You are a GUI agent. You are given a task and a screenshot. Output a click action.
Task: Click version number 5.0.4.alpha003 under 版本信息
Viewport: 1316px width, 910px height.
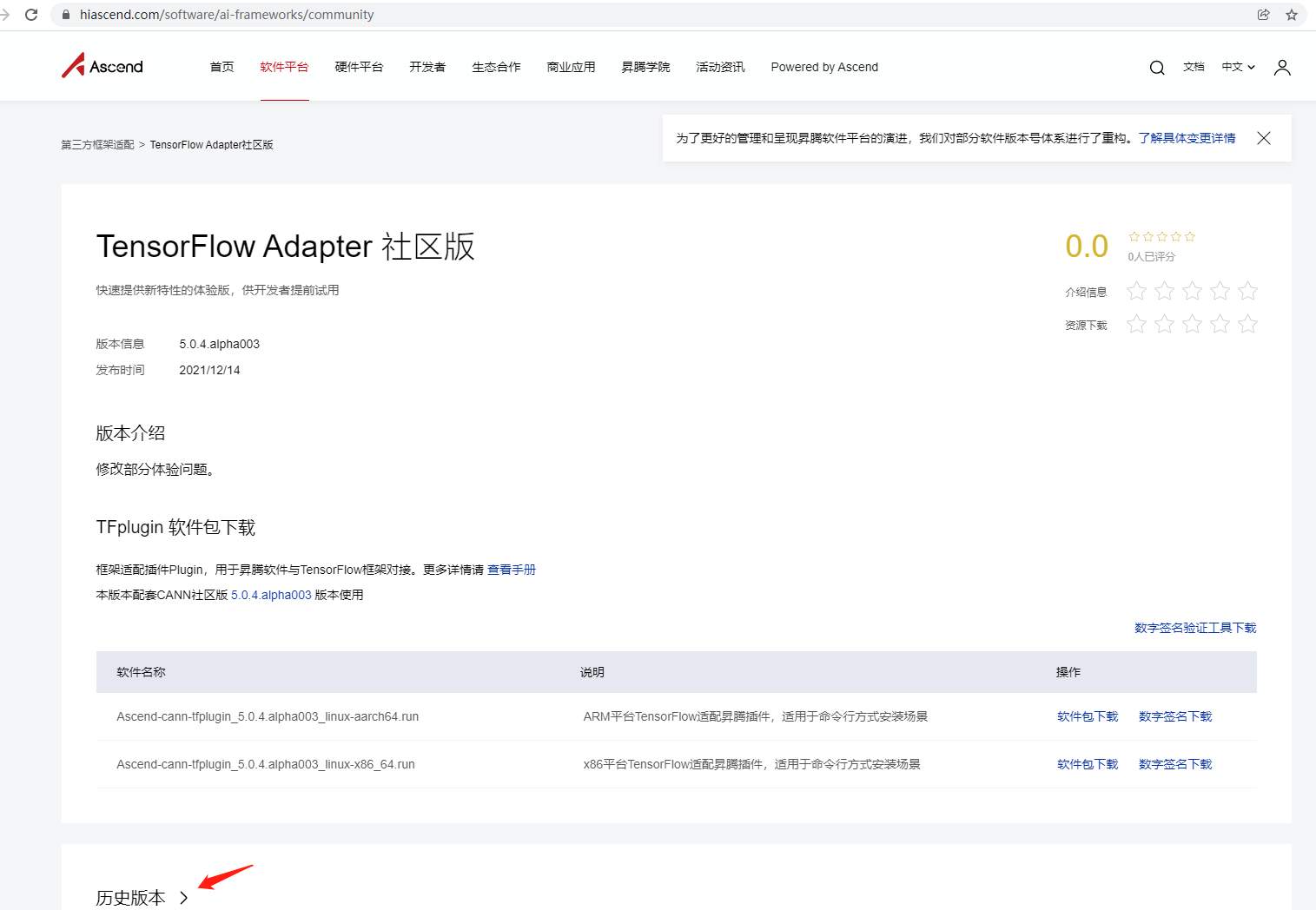coord(220,344)
